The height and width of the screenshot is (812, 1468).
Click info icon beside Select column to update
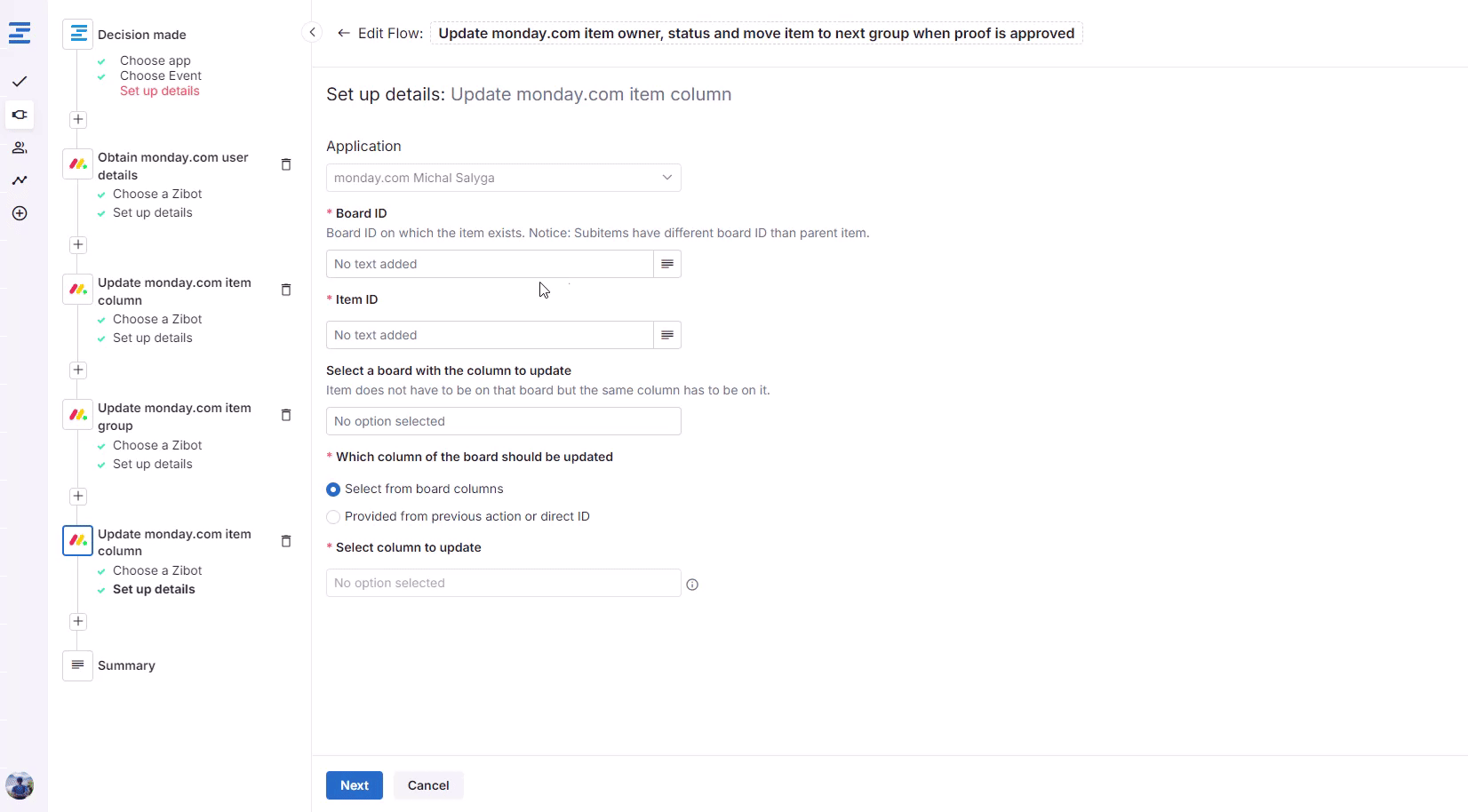point(692,585)
